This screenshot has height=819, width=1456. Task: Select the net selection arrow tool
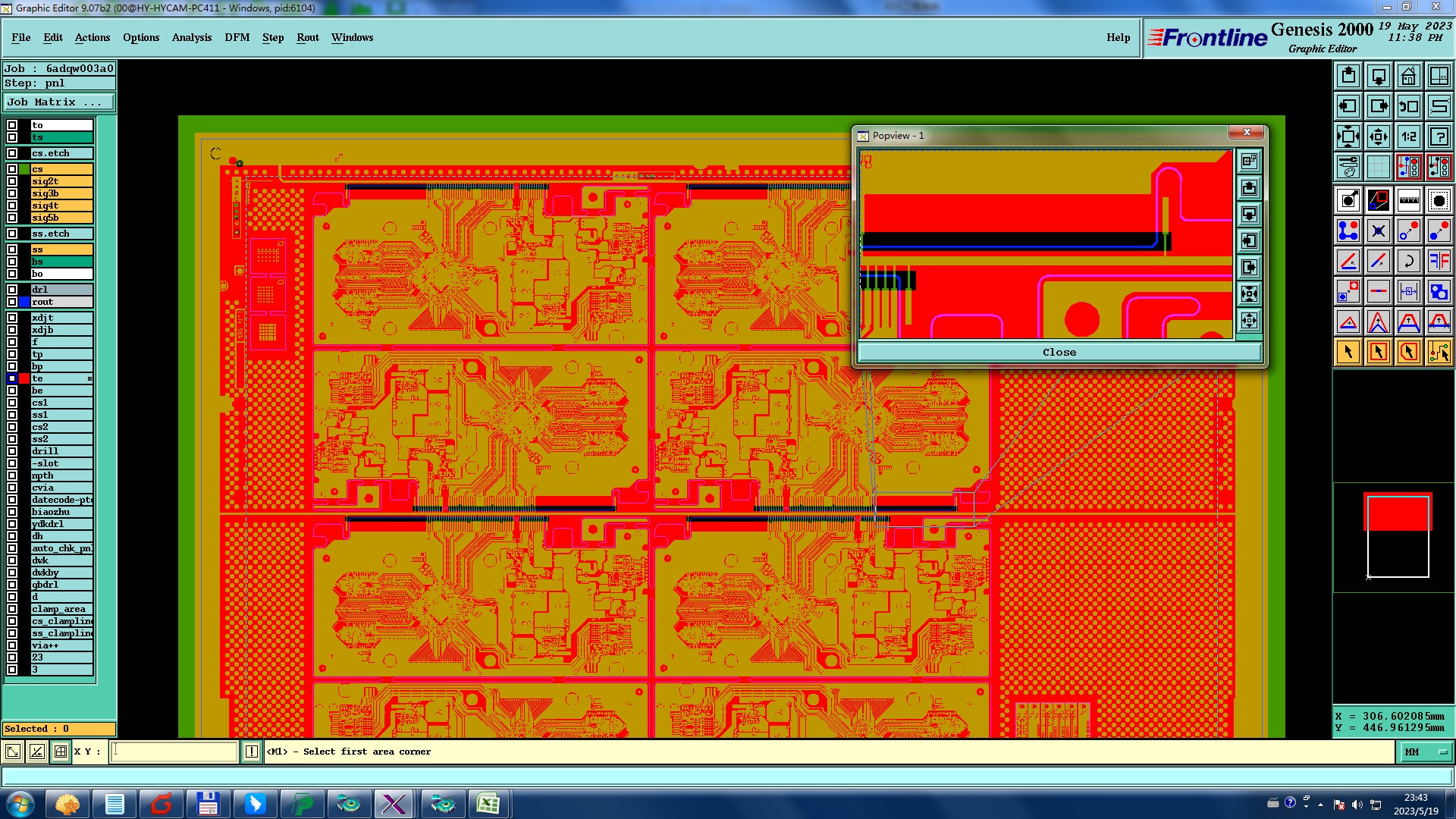[1439, 352]
